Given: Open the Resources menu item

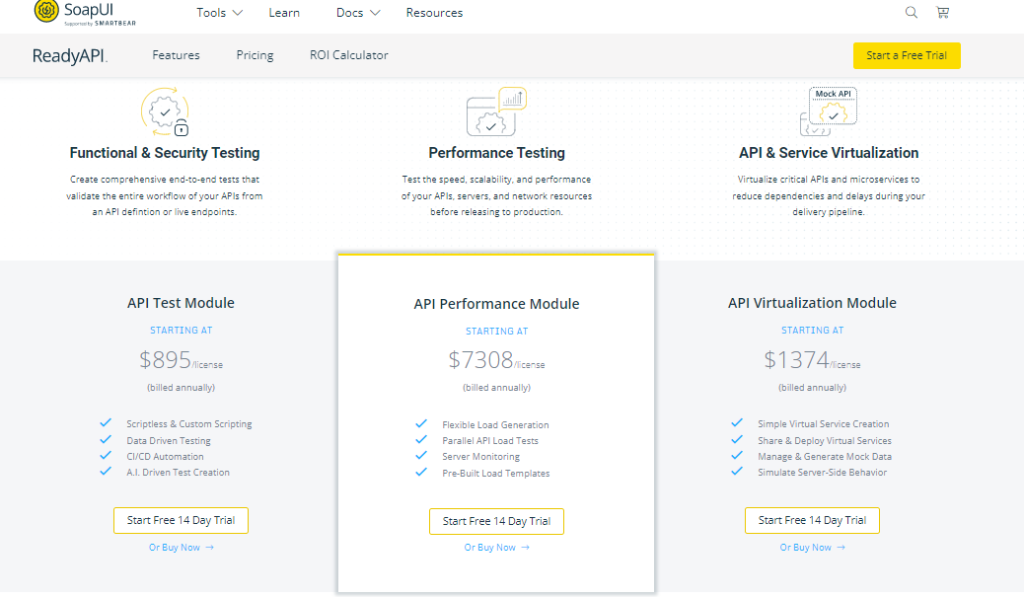Looking at the screenshot, I should [x=434, y=12].
